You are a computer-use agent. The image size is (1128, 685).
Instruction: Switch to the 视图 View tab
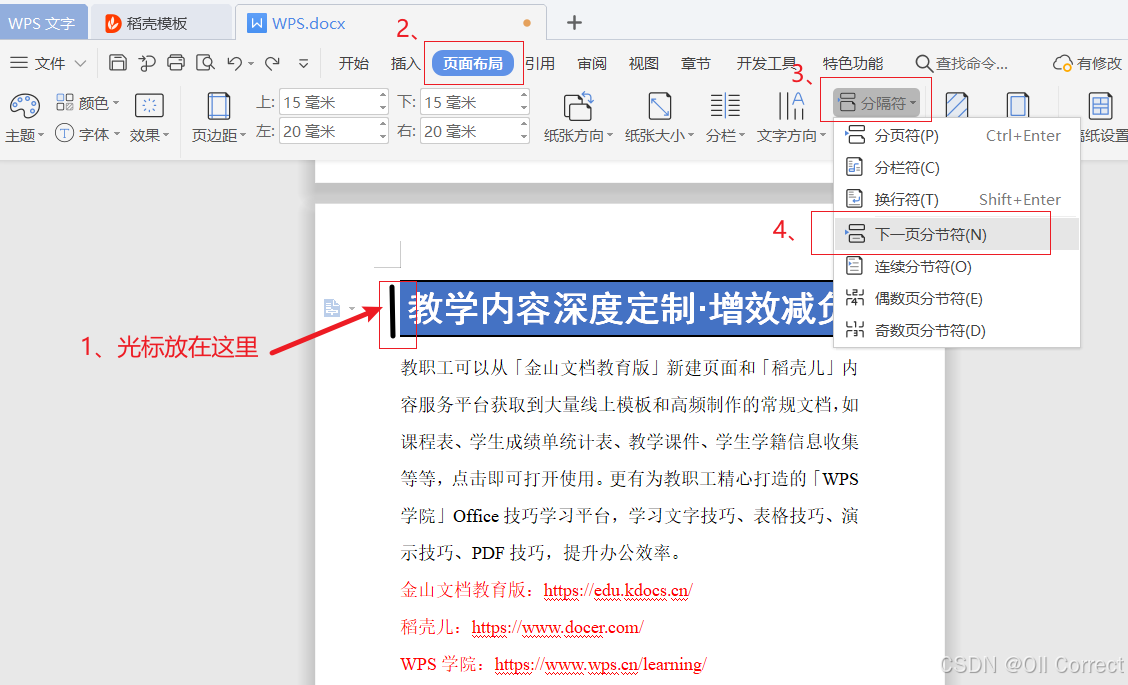click(x=644, y=63)
